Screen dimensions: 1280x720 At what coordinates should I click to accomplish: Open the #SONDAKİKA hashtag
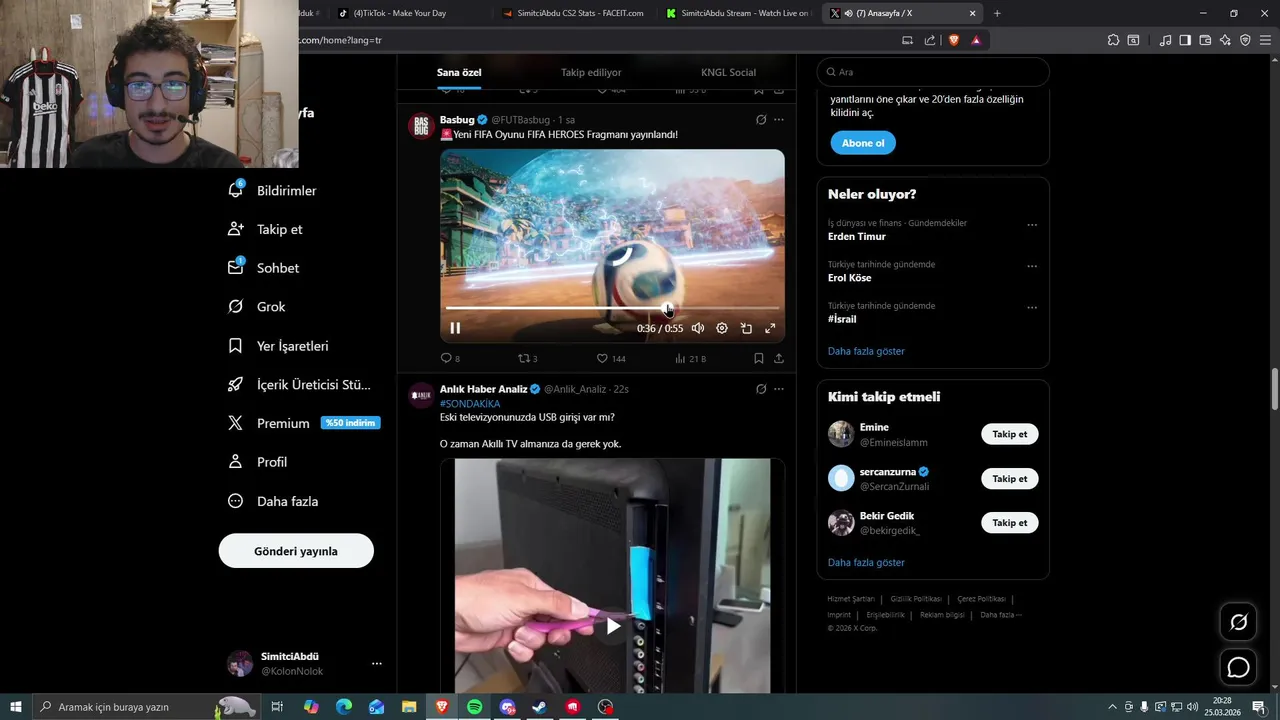(470, 404)
